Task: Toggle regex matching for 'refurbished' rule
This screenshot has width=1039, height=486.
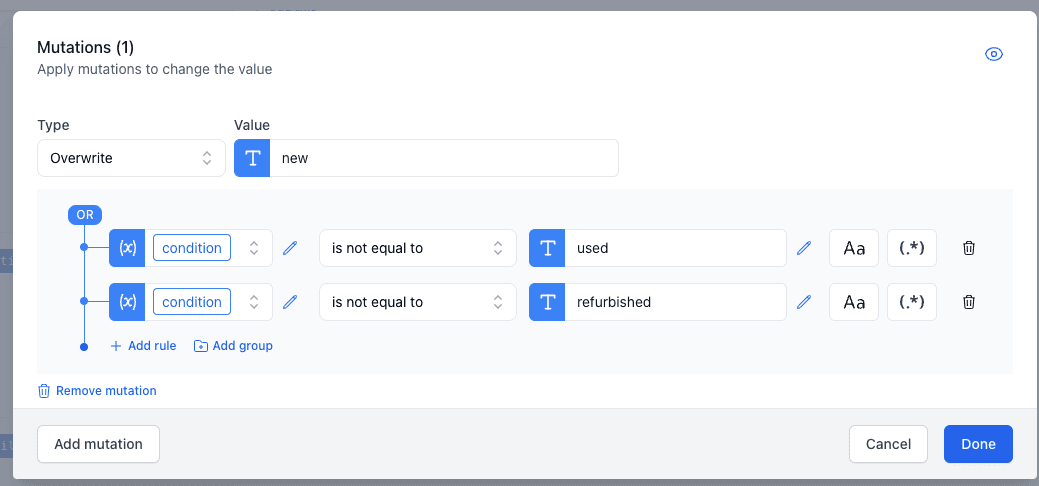Action: pos(911,302)
